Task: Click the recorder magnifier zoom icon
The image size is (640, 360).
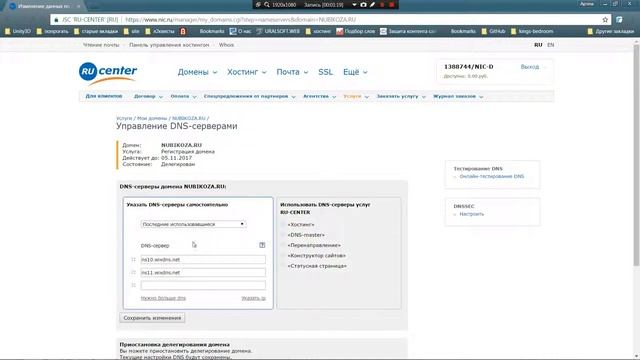Action: [x=267, y=4]
